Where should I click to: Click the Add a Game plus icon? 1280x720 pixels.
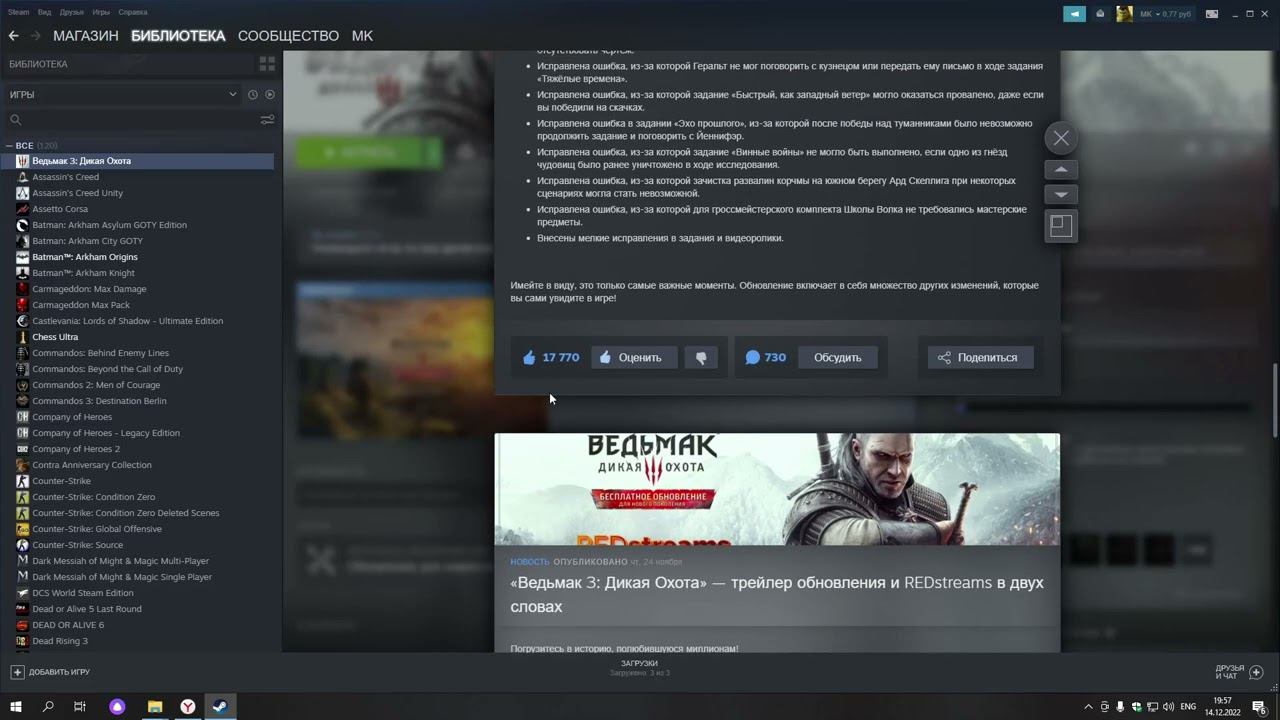(x=17, y=672)
